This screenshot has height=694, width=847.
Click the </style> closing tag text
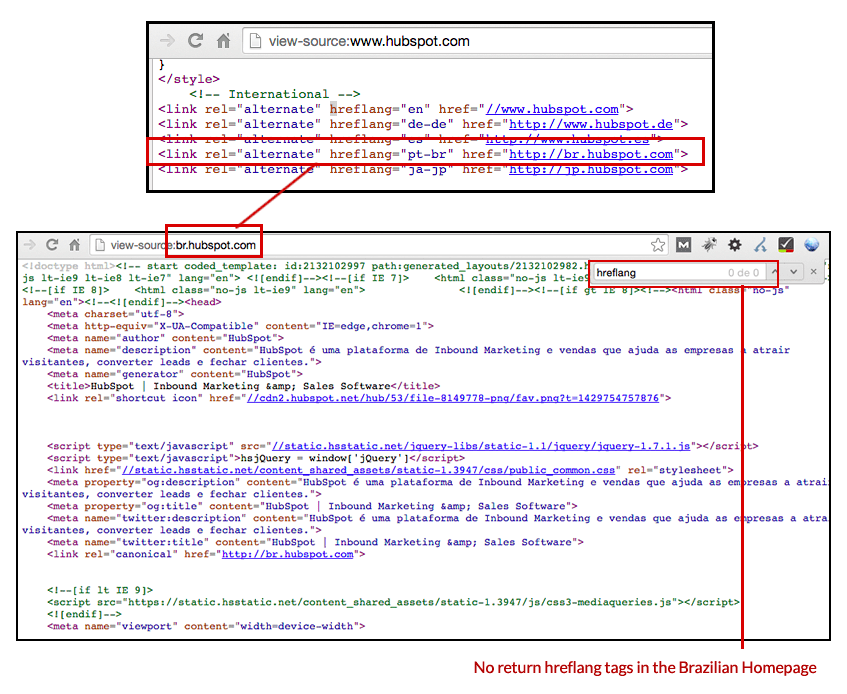point(189,79)
